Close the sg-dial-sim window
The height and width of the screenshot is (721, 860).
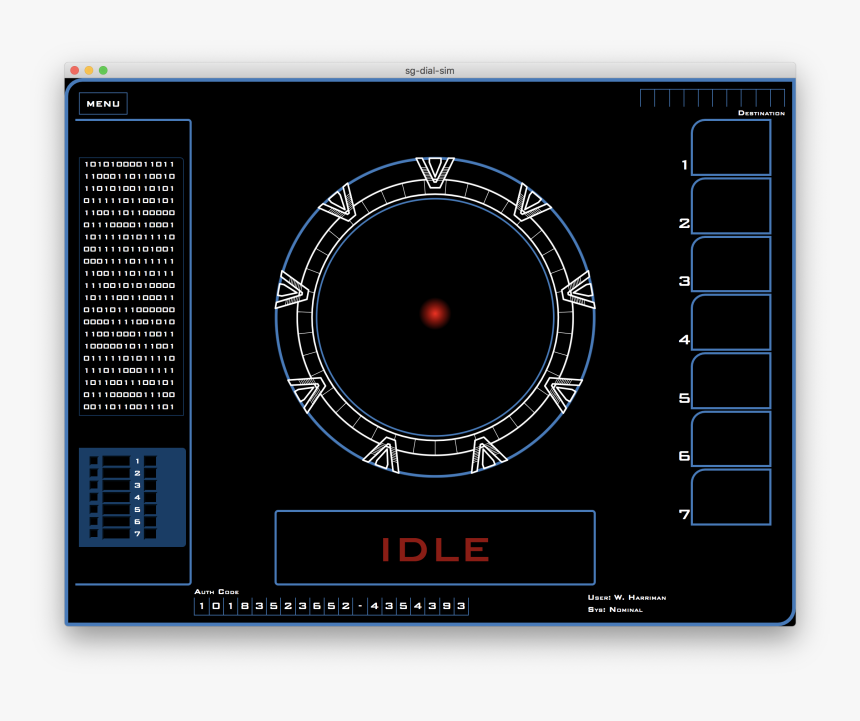(75, 70)
